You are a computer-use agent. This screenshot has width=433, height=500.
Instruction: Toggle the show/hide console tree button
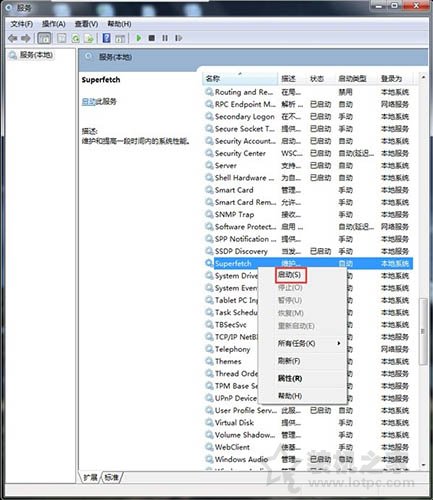(x=44, y=38)
